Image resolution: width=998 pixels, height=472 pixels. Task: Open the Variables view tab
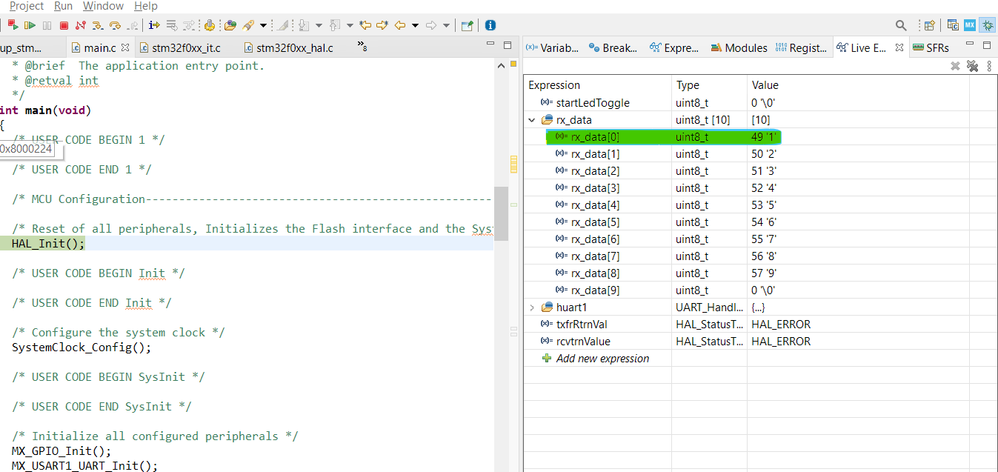pyautogui.click(x=552, y=48)
